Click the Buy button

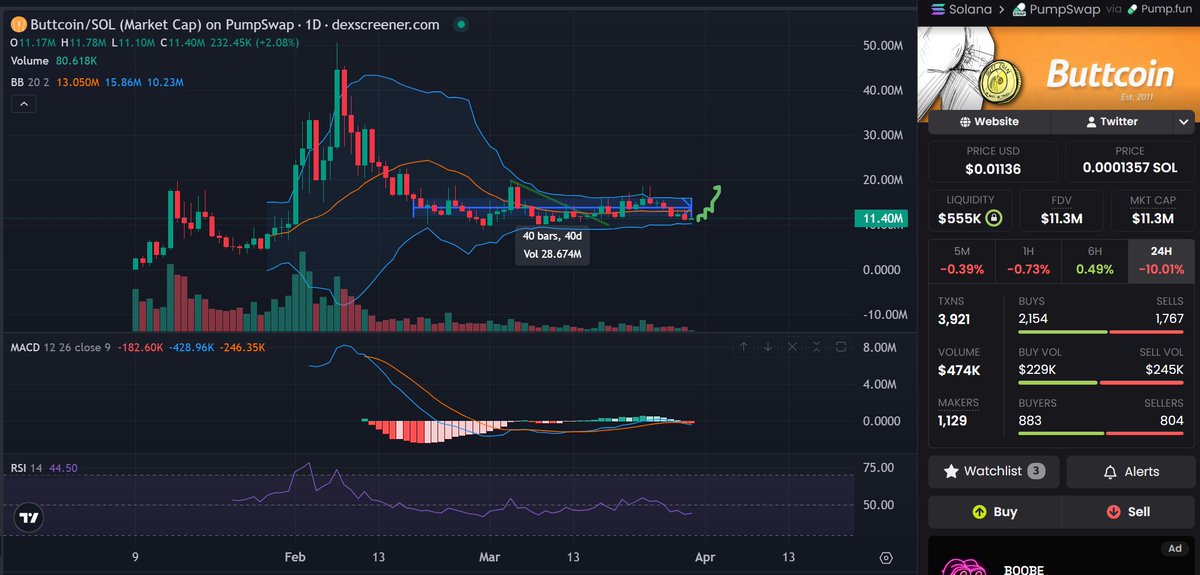click(994, 511)
